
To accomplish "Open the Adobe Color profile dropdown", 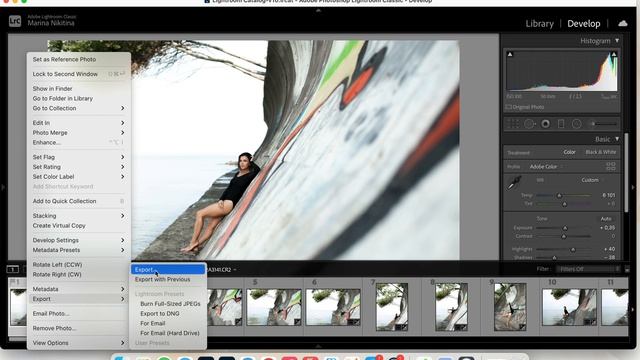I will click(x=546, y=167).
